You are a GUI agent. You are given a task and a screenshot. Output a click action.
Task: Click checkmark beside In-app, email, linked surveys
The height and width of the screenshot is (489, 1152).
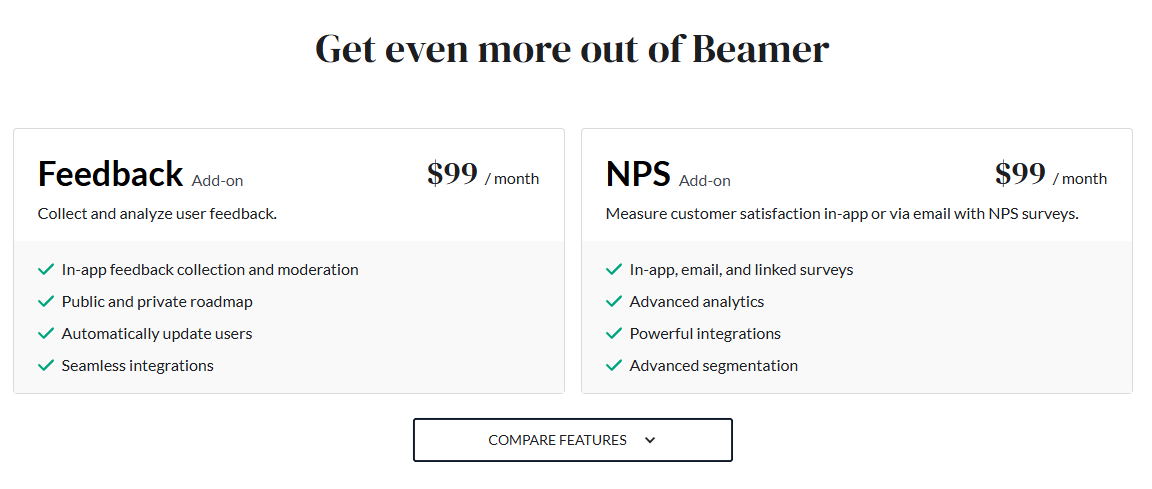[613, 269]
